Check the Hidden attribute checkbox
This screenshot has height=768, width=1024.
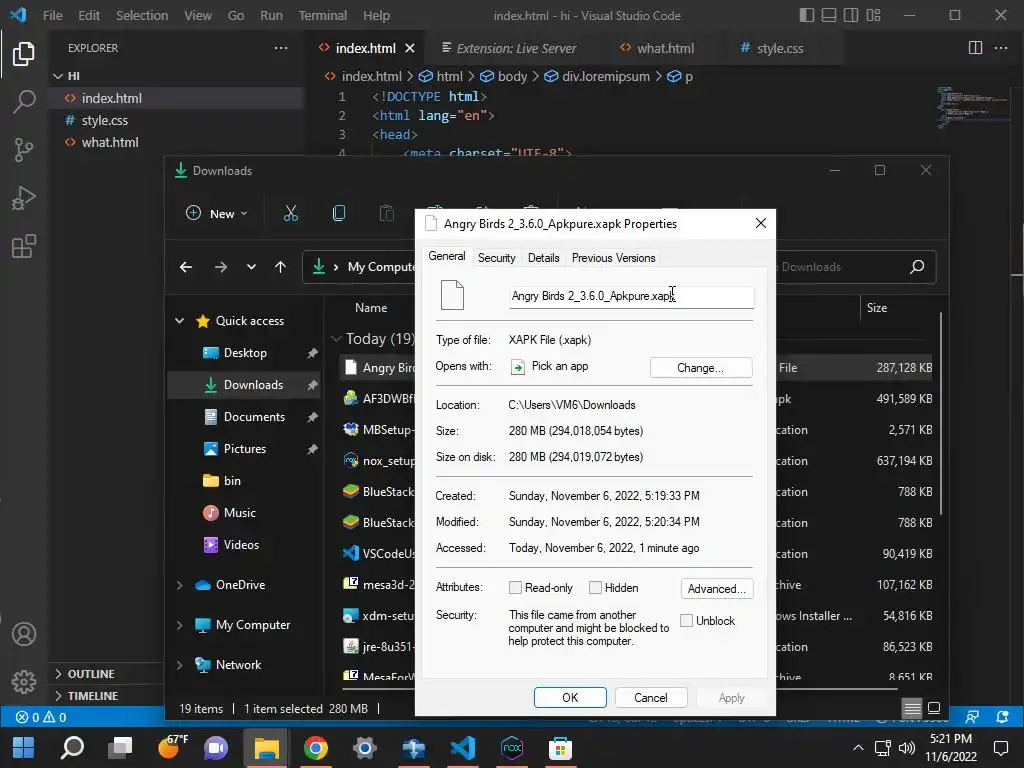(x=595, y=588)
